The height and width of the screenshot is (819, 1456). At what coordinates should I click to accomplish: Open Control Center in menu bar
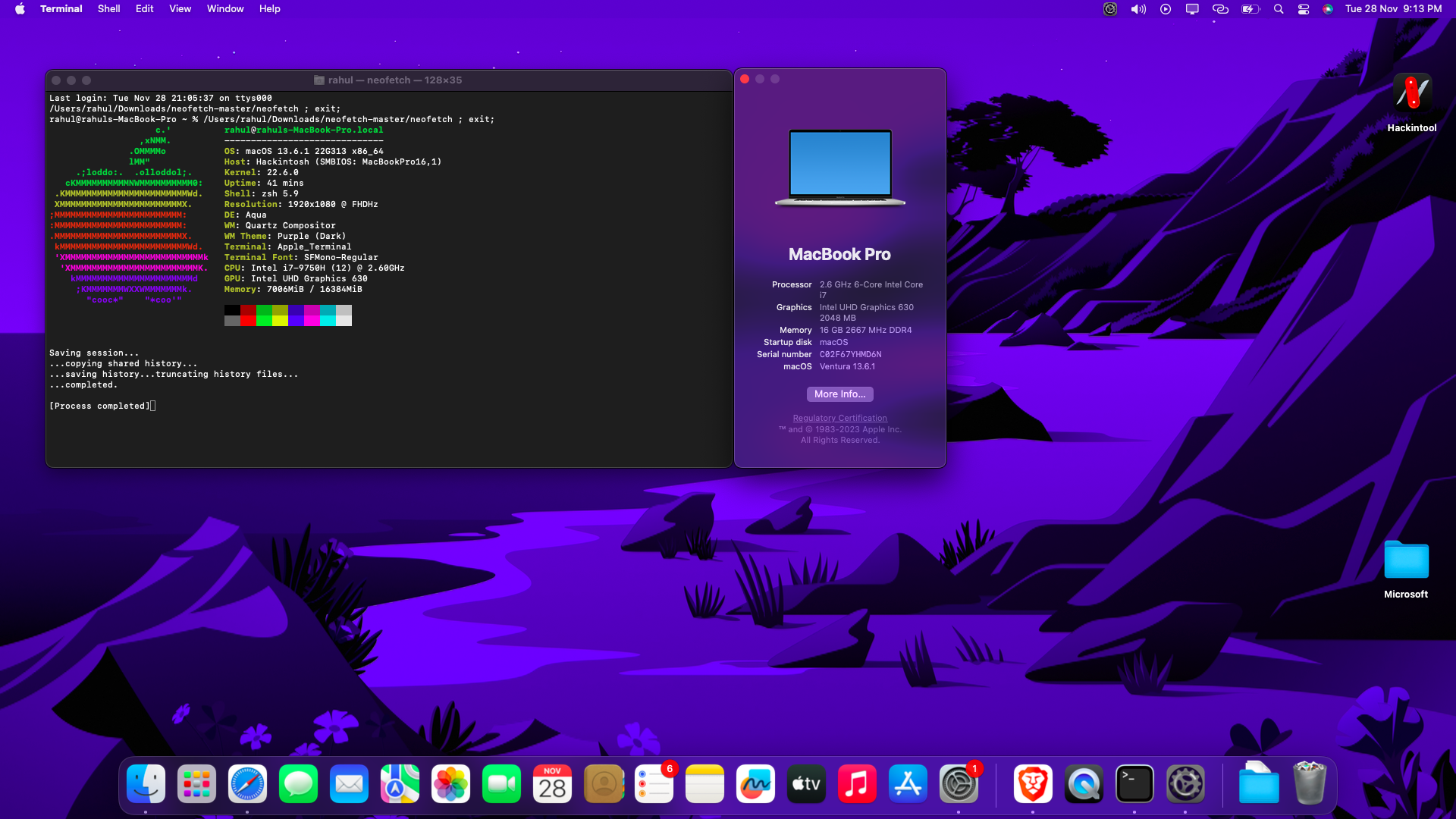click(x=1304, y=9)
